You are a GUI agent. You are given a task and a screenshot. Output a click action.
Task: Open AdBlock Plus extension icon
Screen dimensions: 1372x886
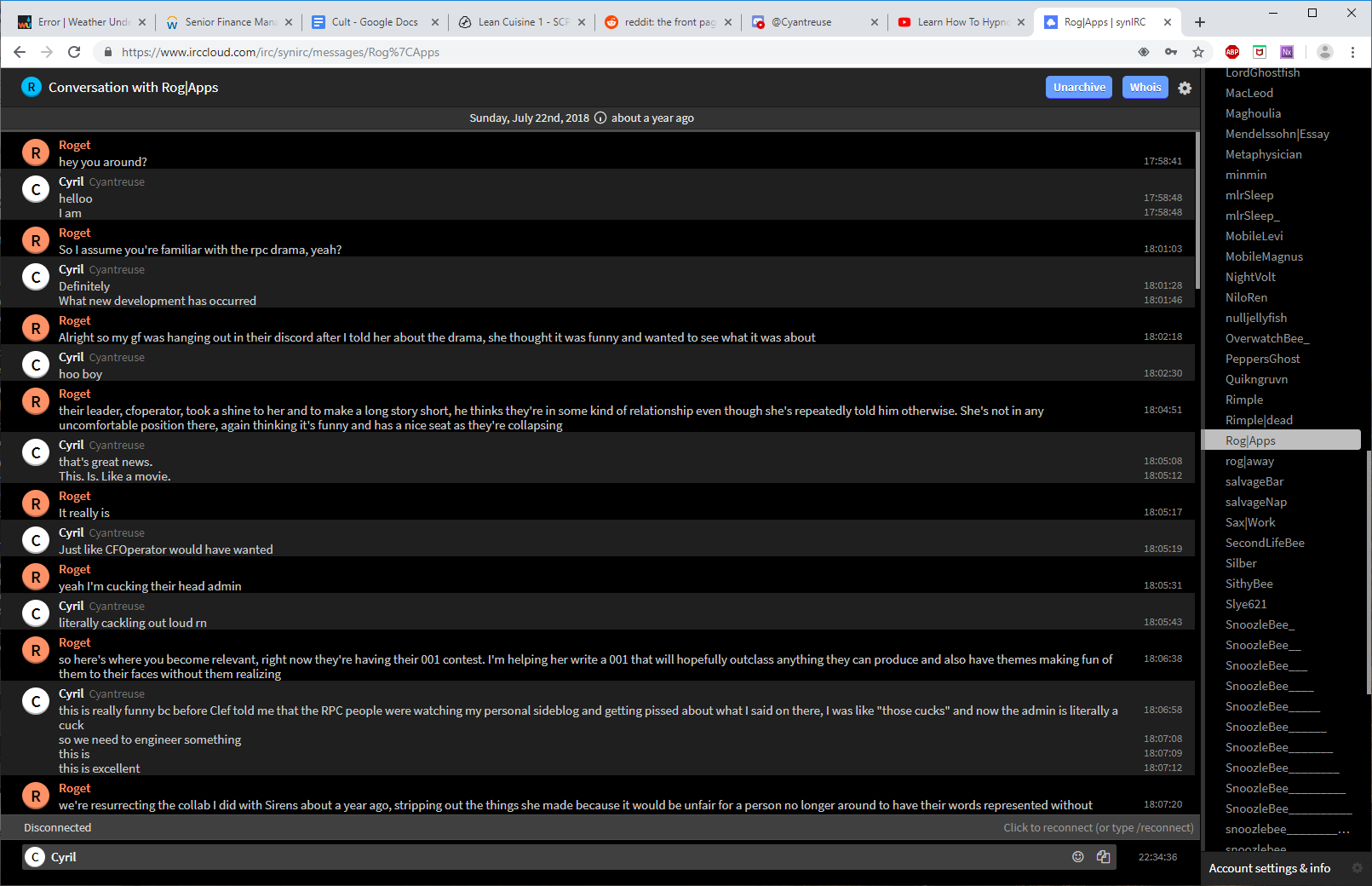click(x=1232, y=52)
